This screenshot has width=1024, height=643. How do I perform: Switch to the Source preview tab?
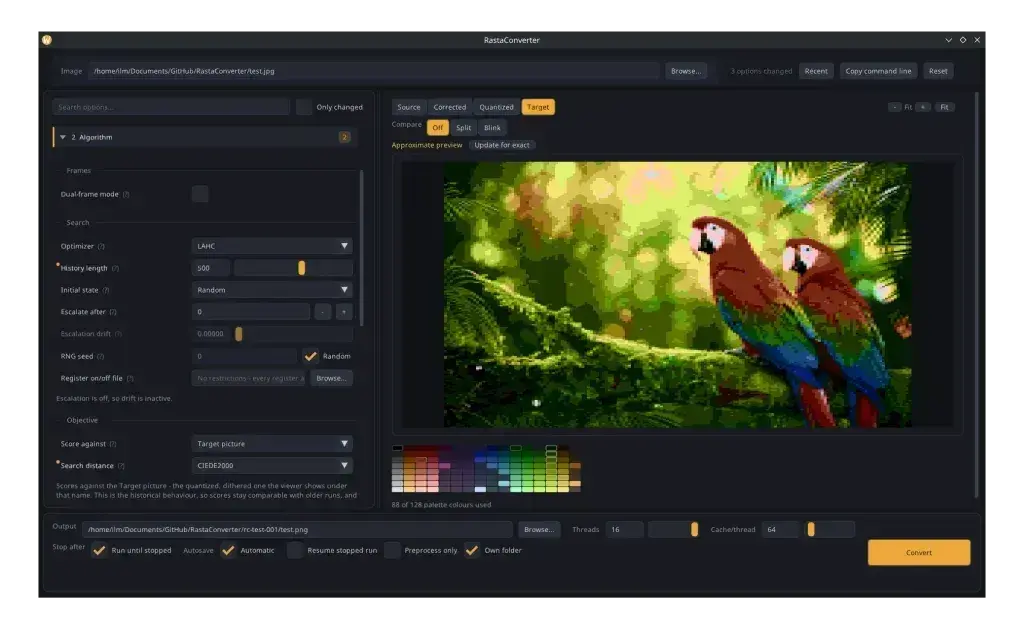[x=409, y=107]
